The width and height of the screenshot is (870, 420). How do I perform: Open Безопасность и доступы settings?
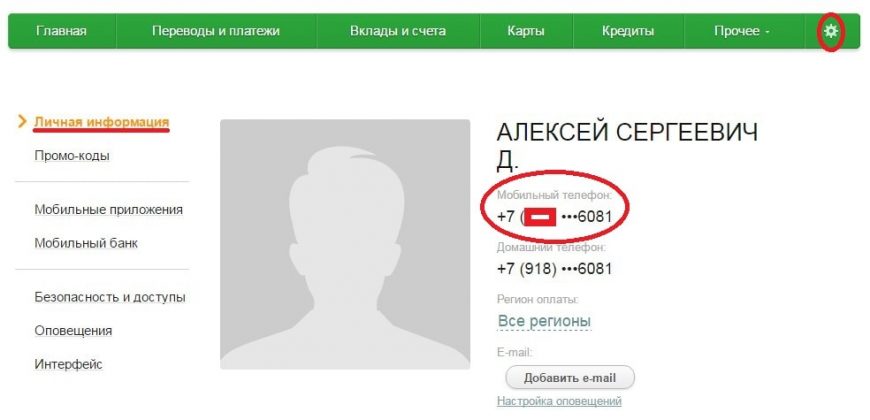click(110, 297)
